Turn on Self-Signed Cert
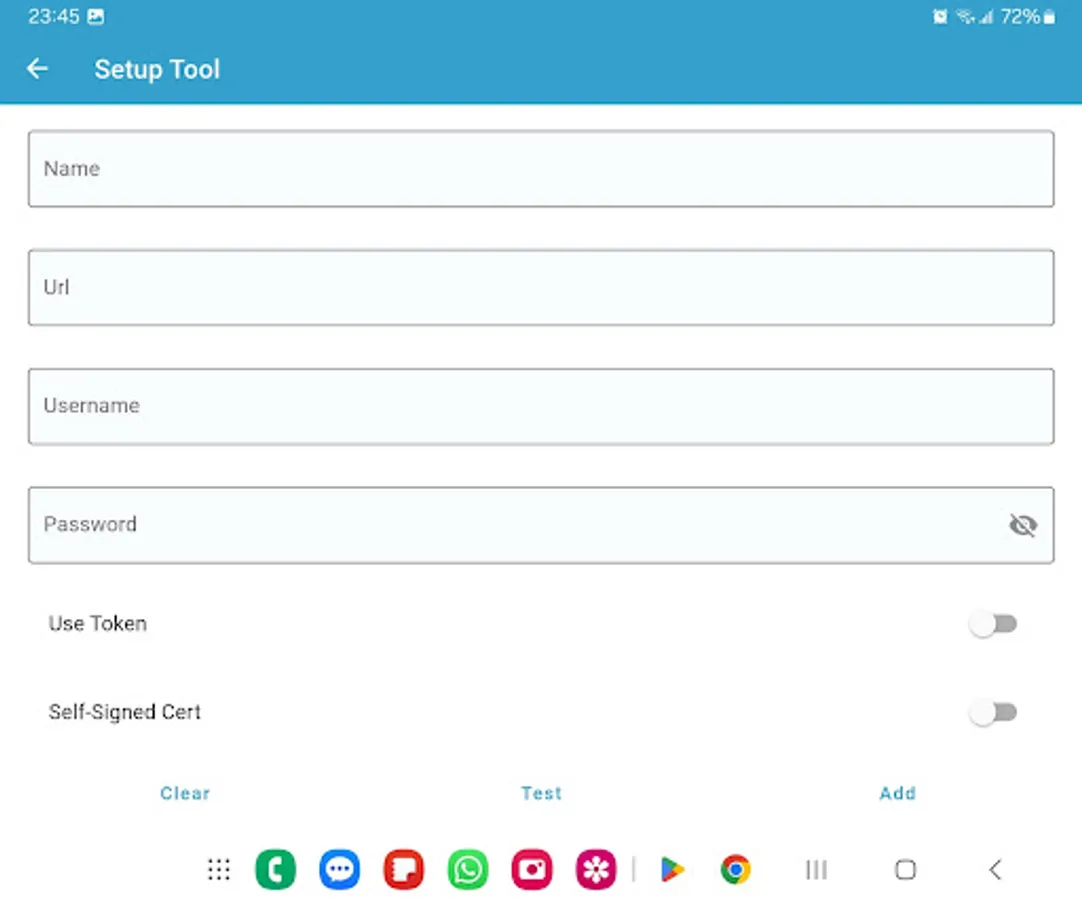 pyautogui.click(x=994, y=712)
